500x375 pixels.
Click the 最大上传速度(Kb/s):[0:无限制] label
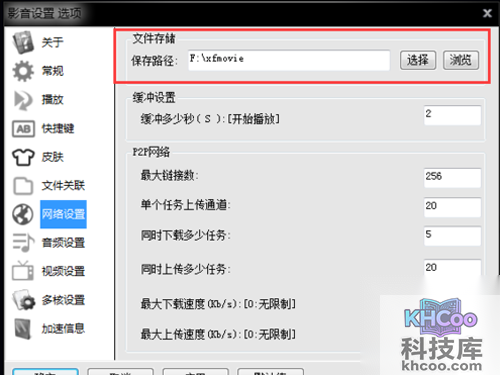click(218, 334)
